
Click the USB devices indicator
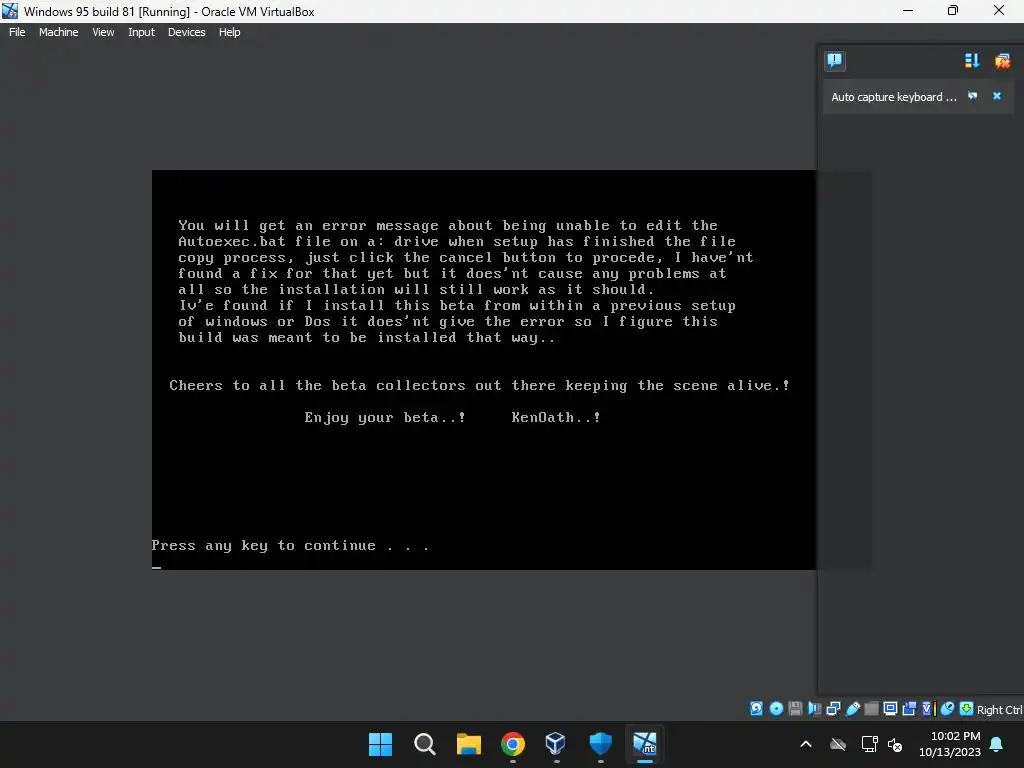(853, 709)
